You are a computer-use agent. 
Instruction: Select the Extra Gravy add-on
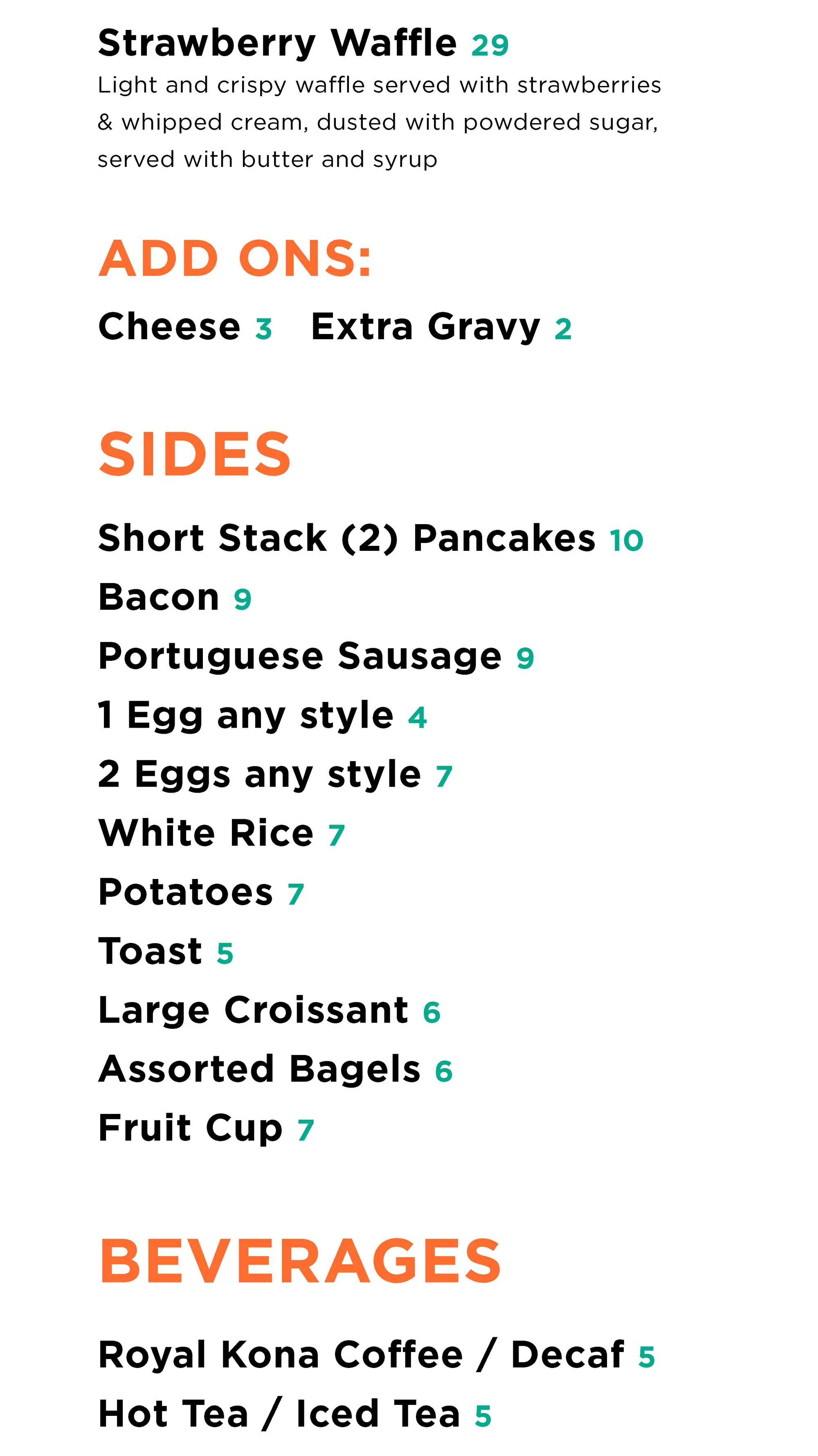pyautogui.click(x=425, y=327)
